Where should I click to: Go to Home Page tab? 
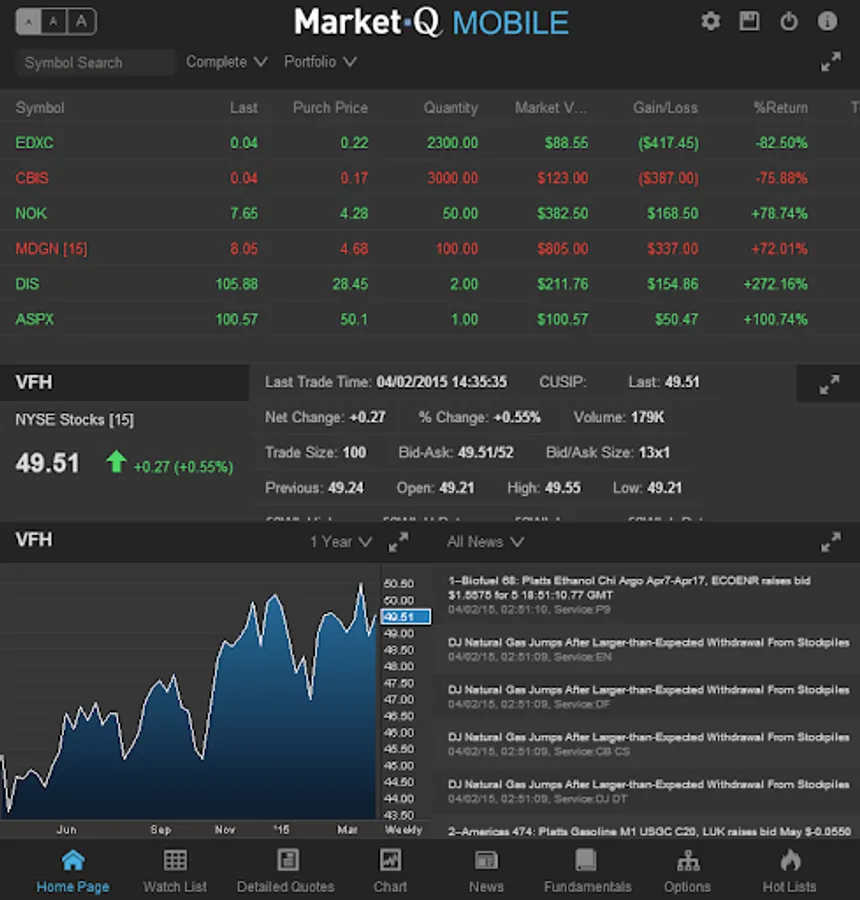73,871
